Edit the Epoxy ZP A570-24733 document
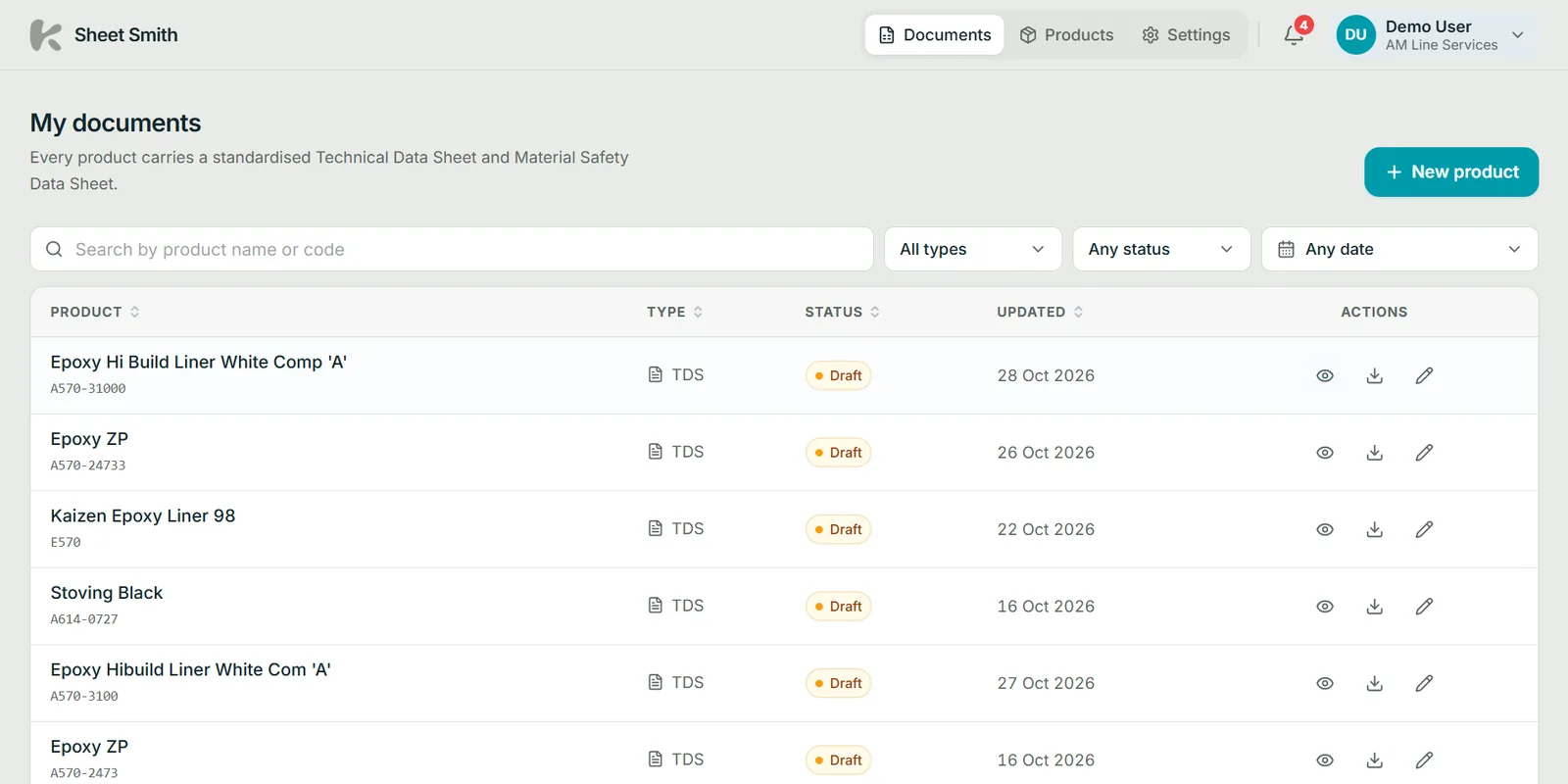The height and width of the screenshot is (784, 1568). pyautogui.click(x=1424, y=453)
